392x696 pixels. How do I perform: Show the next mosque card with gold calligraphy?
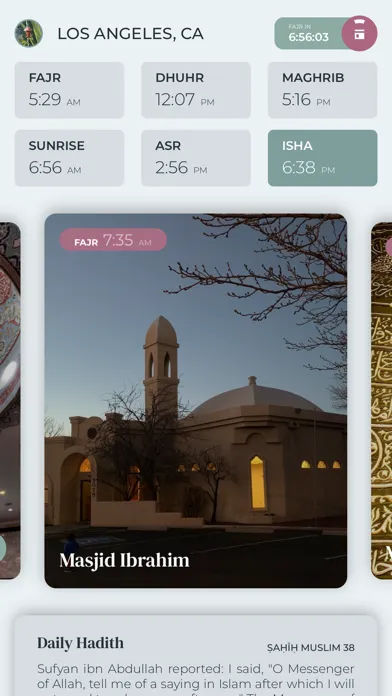tap(381, 401)
